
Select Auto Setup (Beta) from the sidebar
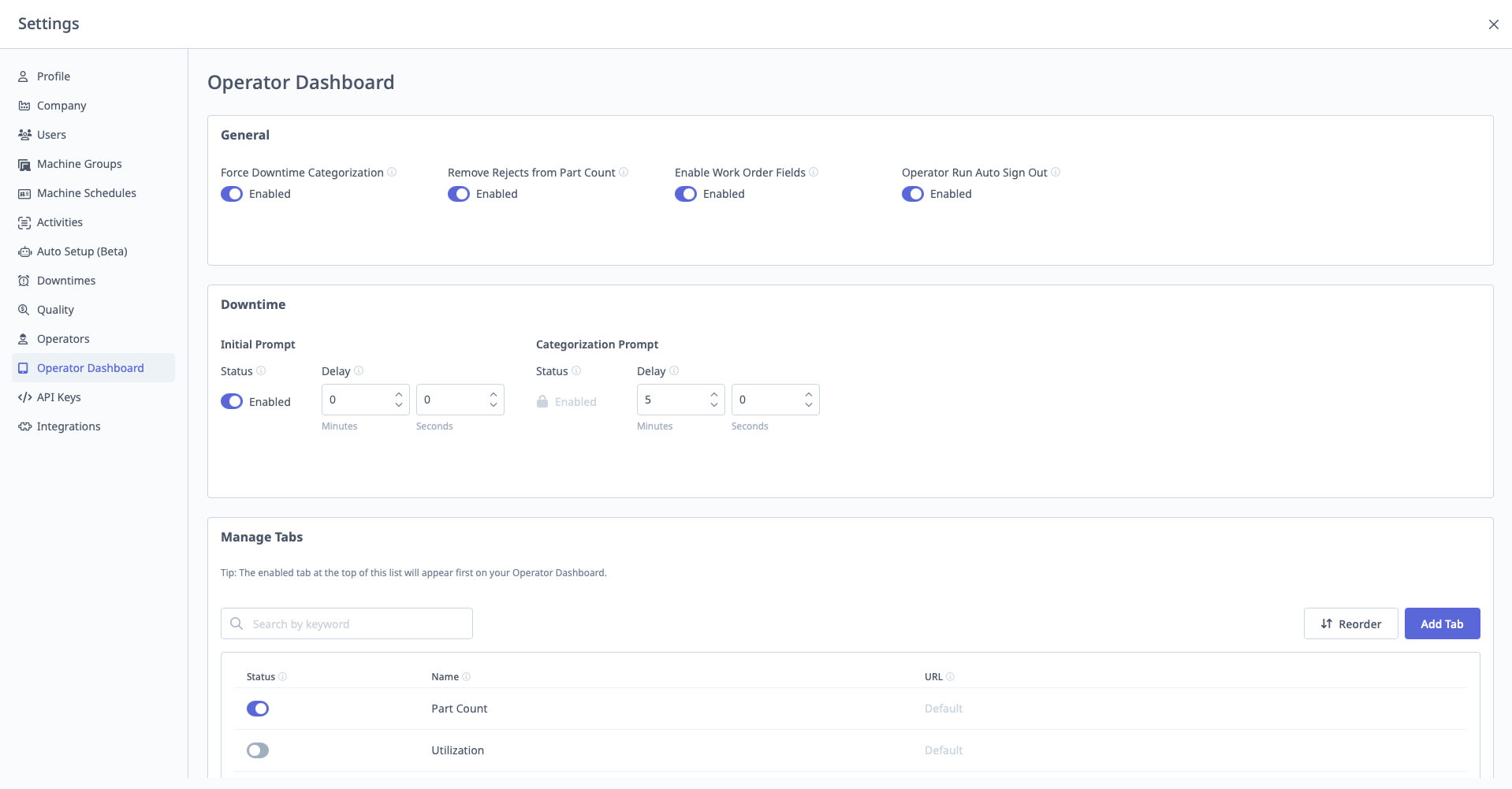82,251
